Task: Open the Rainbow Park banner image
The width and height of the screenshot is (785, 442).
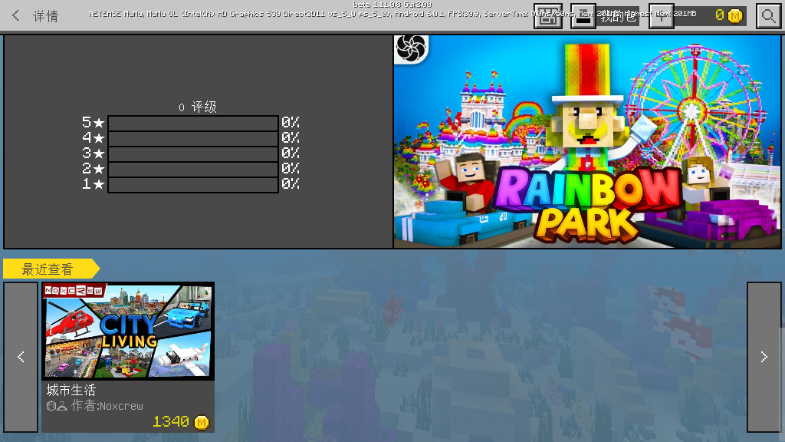Action: 587,142
